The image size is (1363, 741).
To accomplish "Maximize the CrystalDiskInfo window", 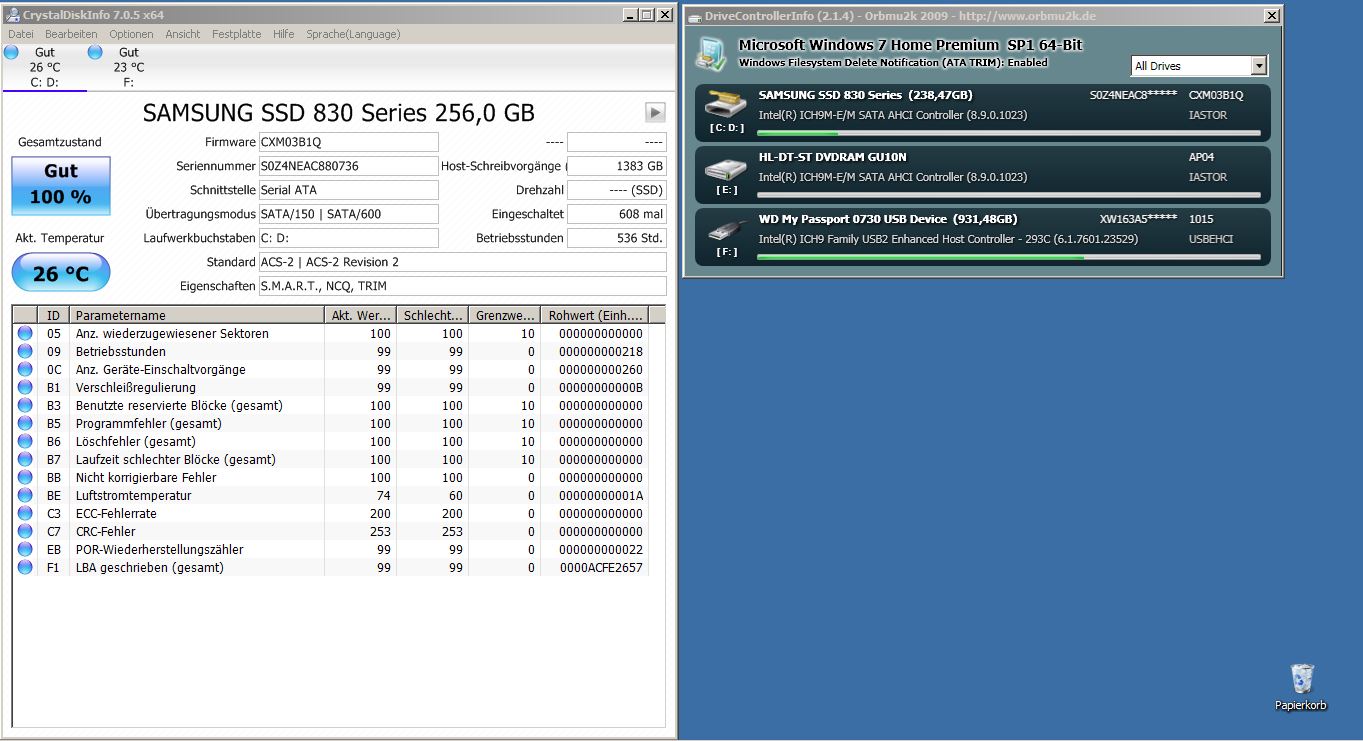I will [646, 14].
